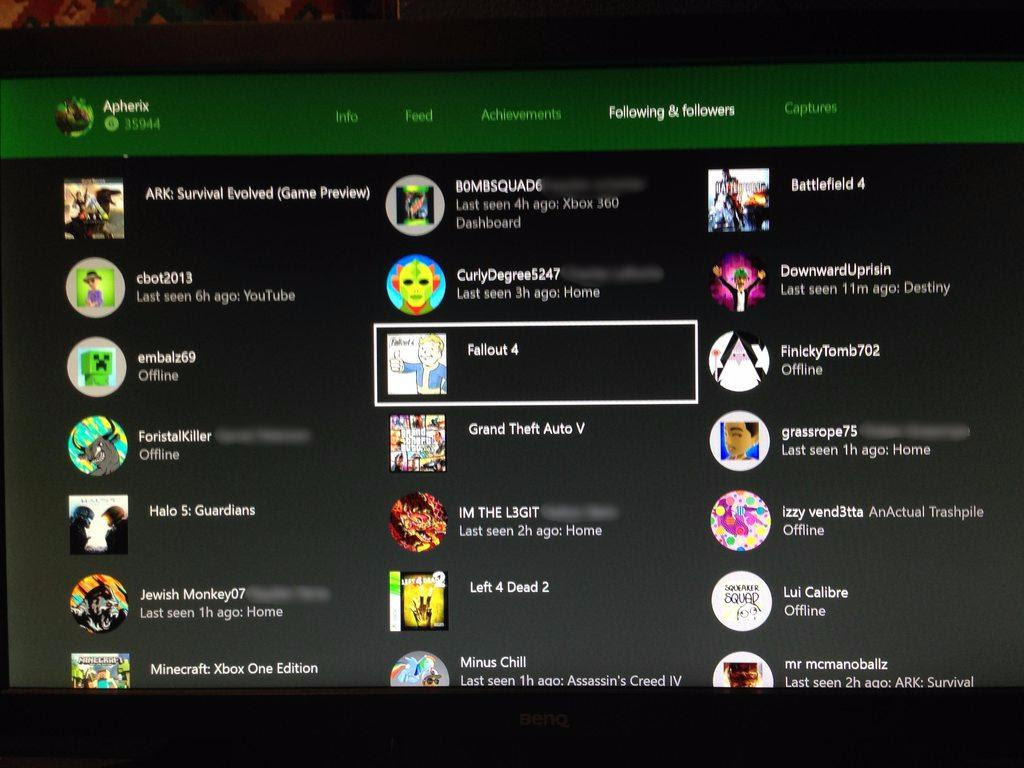Open cbot2013 friend name
This screenshot has width=1024, height=768.
tap(165, 278)
